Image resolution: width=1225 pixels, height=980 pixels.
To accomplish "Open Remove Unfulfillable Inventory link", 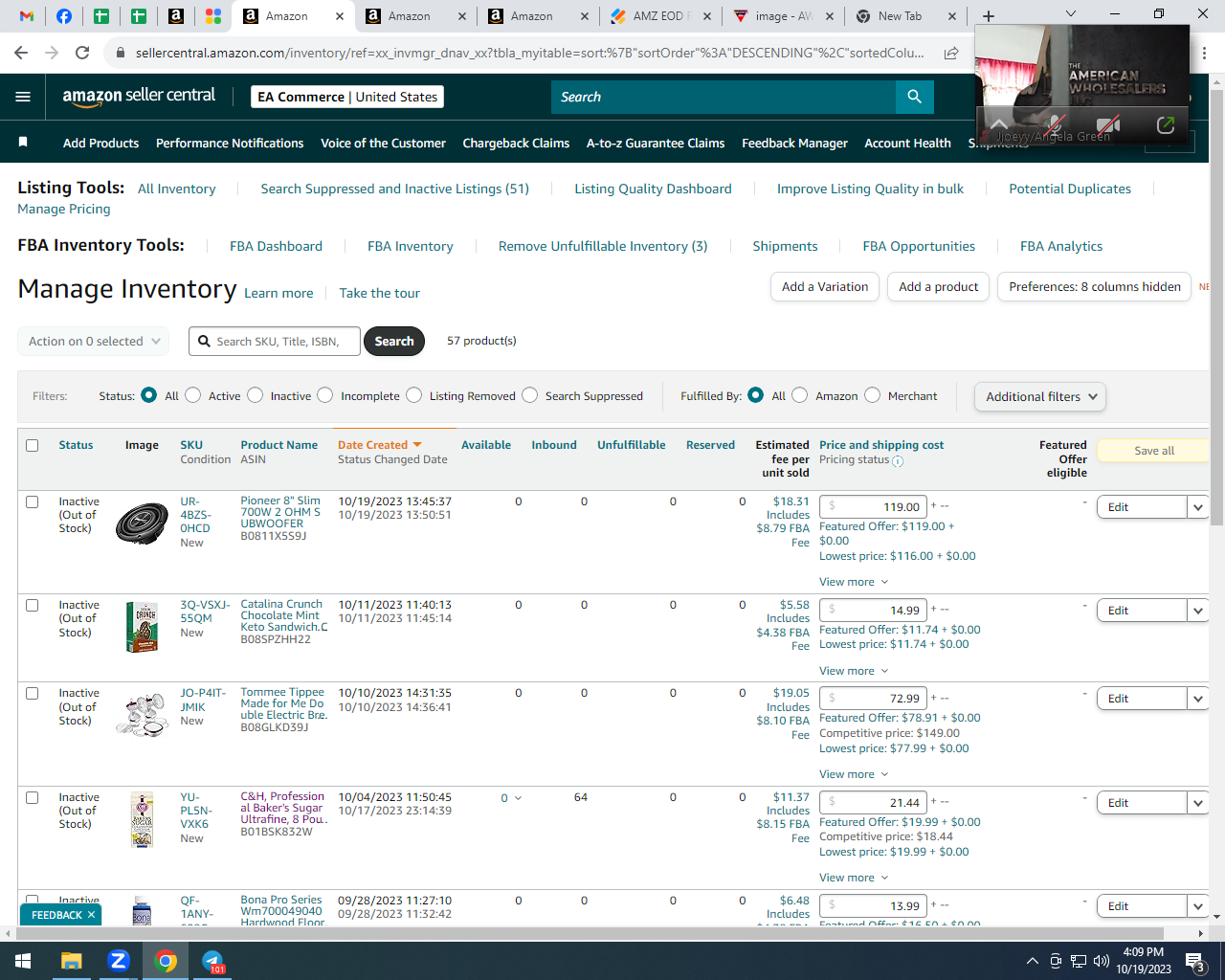I will pyautogui.click(x=603, y=246).
